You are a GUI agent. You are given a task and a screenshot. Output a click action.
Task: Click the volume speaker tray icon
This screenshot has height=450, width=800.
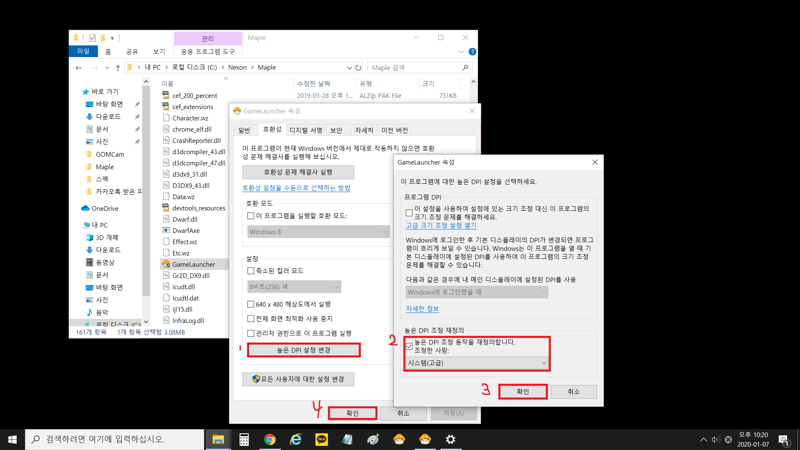coord(715,439)
